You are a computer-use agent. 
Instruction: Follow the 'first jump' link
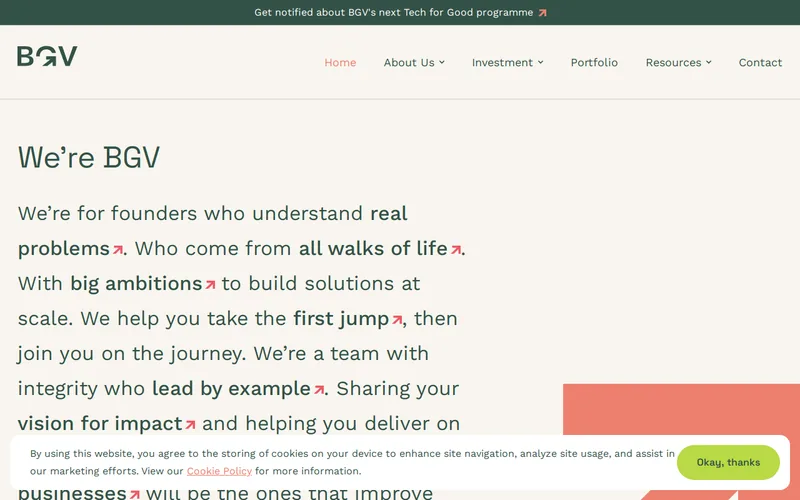tap(341, 319)
